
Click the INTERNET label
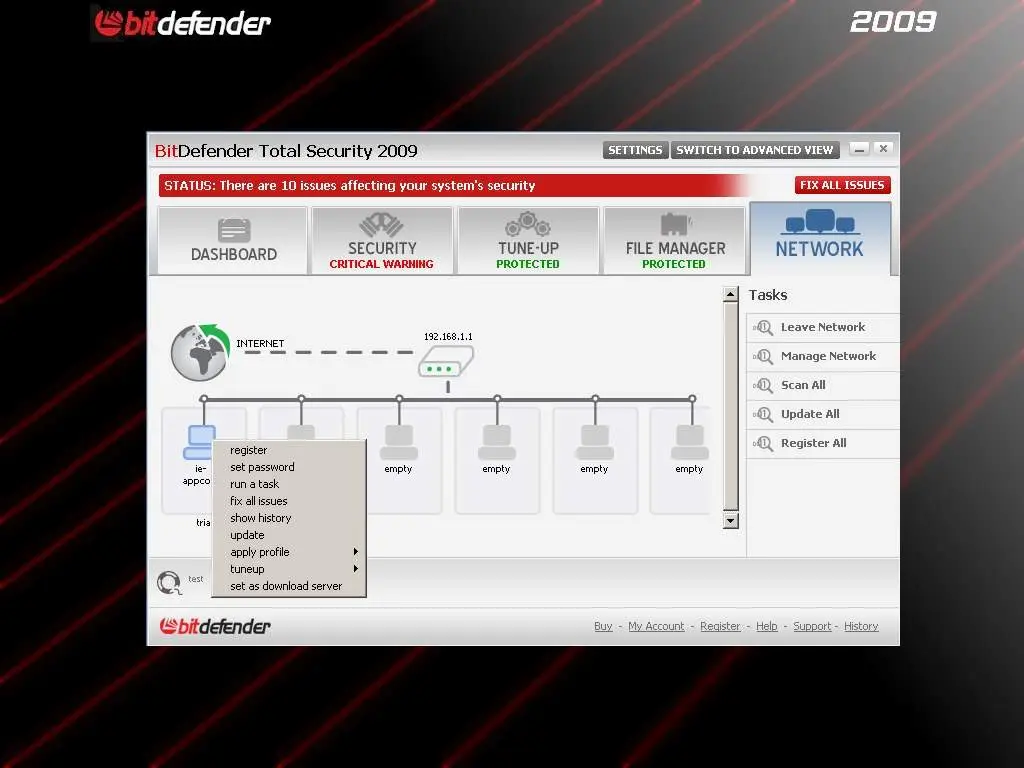coord(260,344)
